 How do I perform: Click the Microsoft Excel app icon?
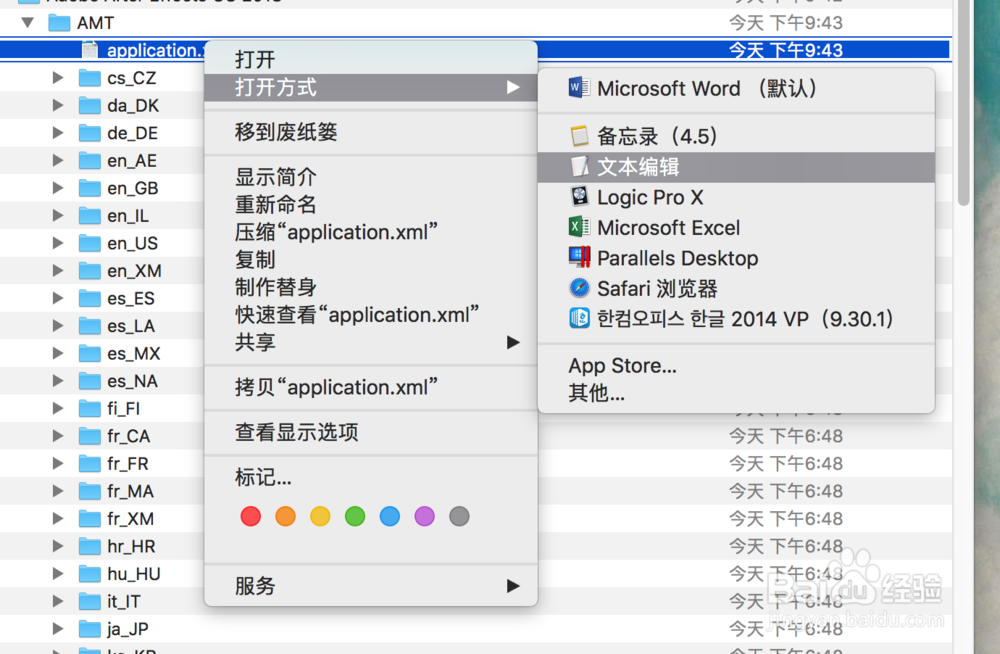579,227
